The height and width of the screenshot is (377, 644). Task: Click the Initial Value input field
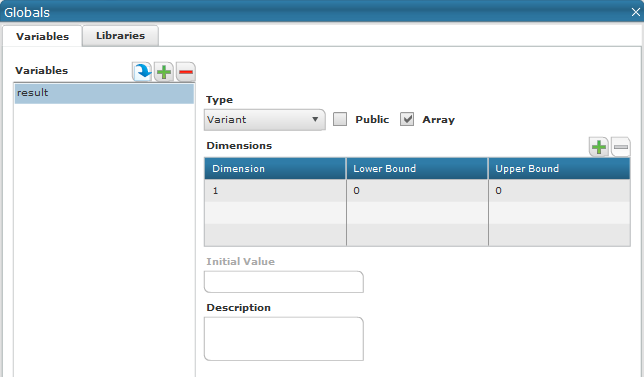[284, 282]
